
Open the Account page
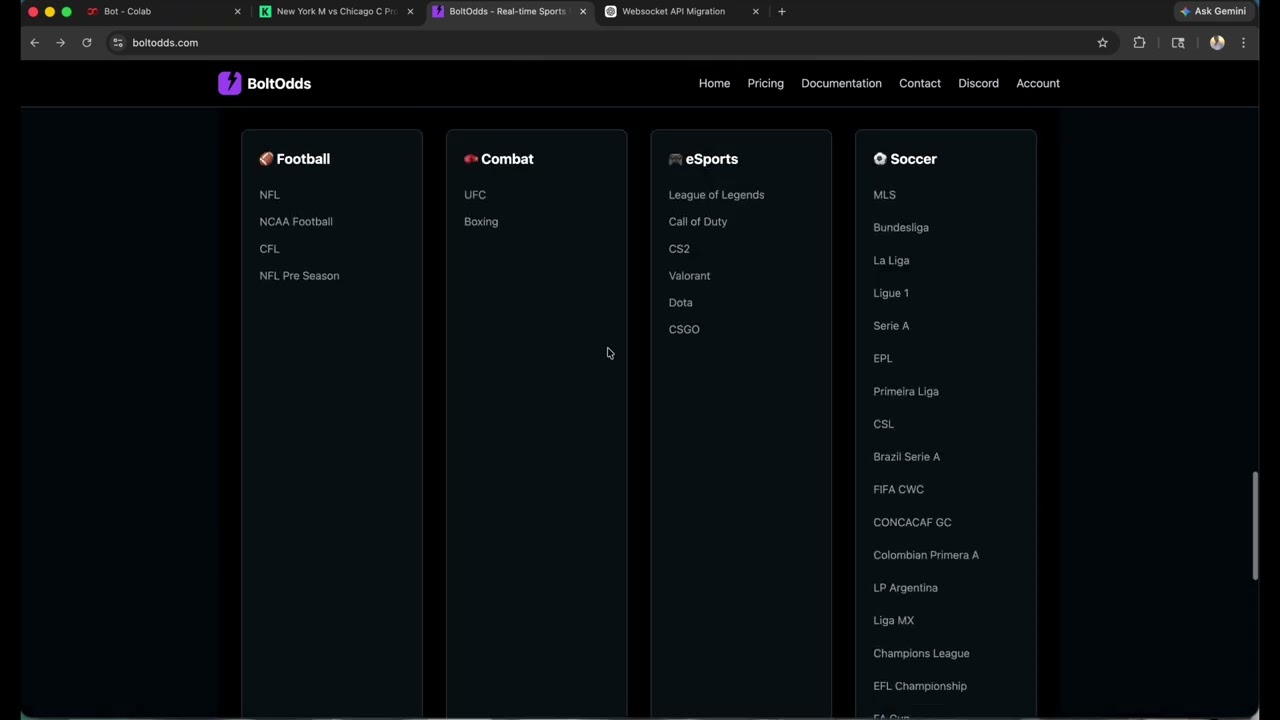[1038, 83]
